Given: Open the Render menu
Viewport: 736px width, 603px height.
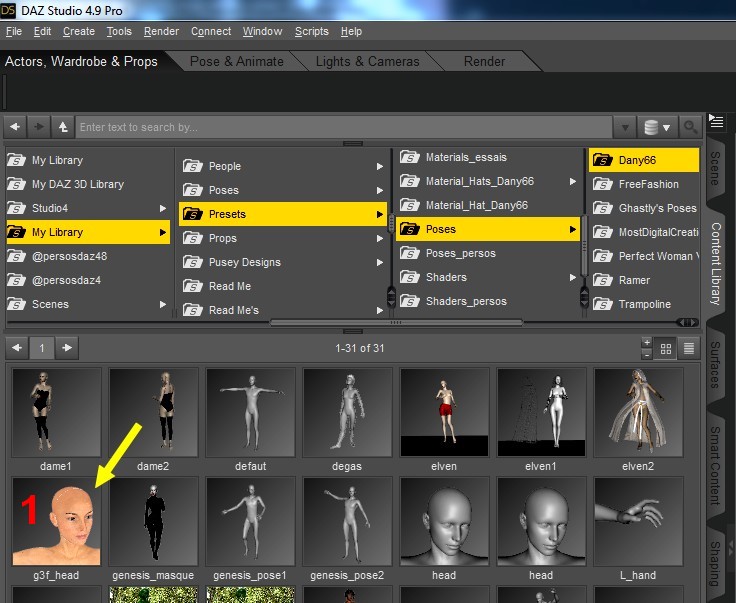Looking at the screenshot, I should (161, 31).
